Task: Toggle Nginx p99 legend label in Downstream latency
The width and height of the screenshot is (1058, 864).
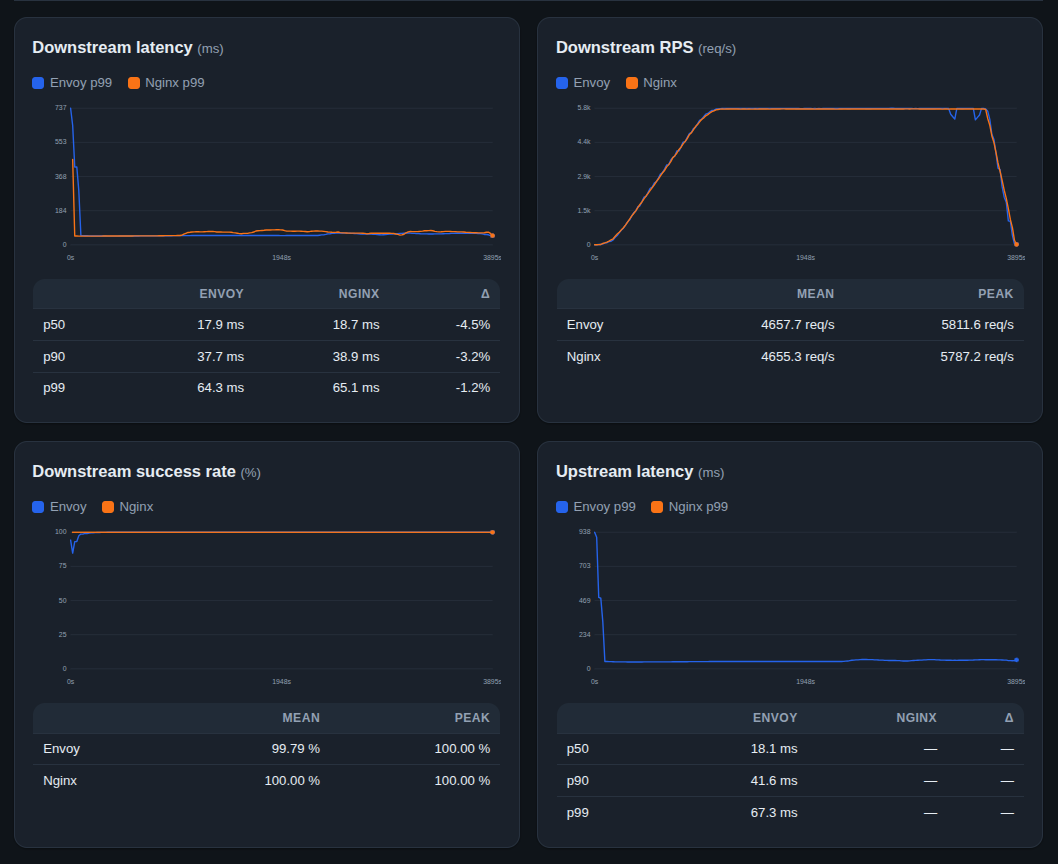Action: pos(175,83)
